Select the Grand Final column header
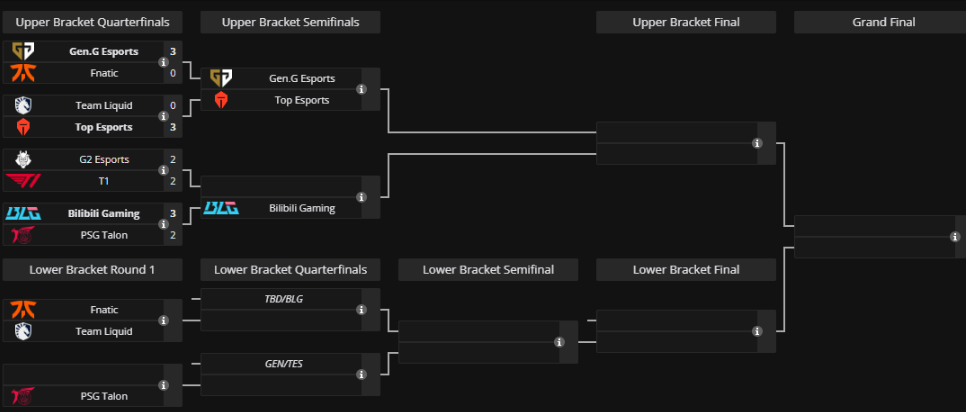966x412 pixels. pos(883,22)
